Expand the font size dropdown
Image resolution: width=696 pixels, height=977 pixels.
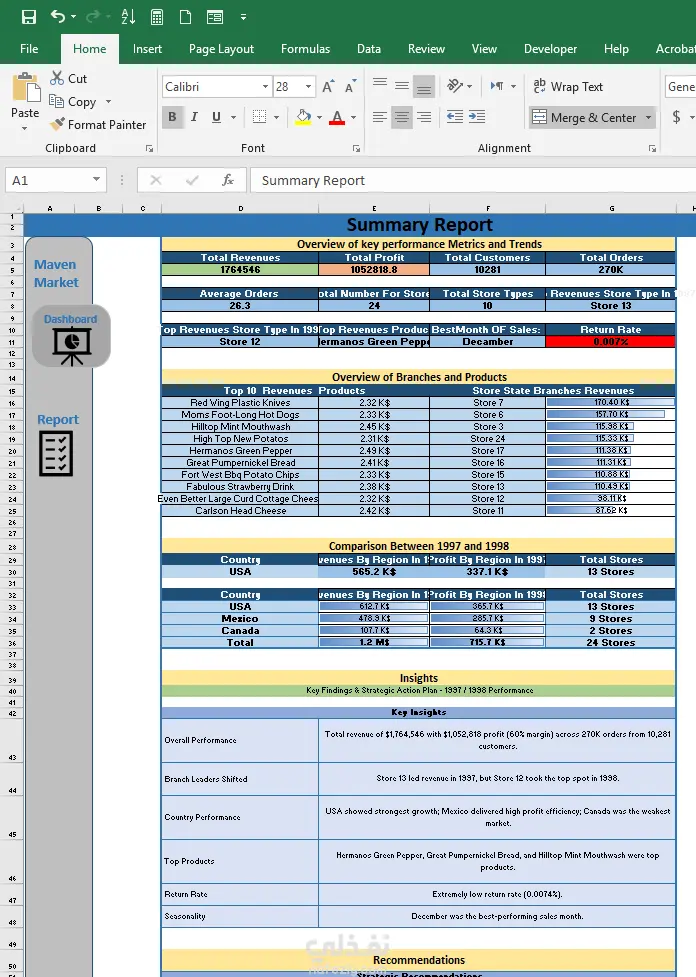[308, 87]
